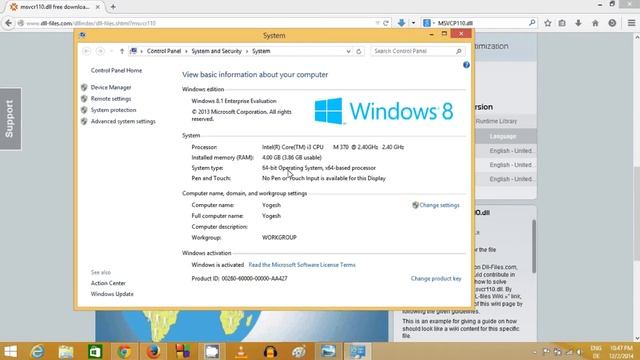Open a new Firefox tab
This screenshot has height=360, width=640.
point(113,7)
